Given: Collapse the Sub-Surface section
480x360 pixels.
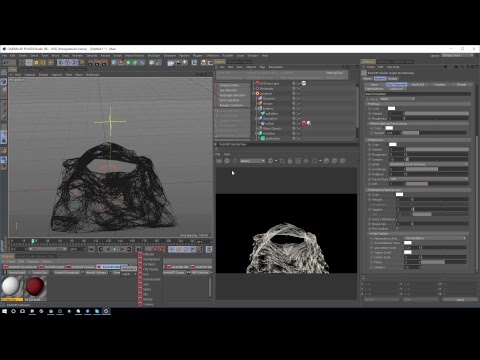Looking at the screenshot, I should click(370, 234).
